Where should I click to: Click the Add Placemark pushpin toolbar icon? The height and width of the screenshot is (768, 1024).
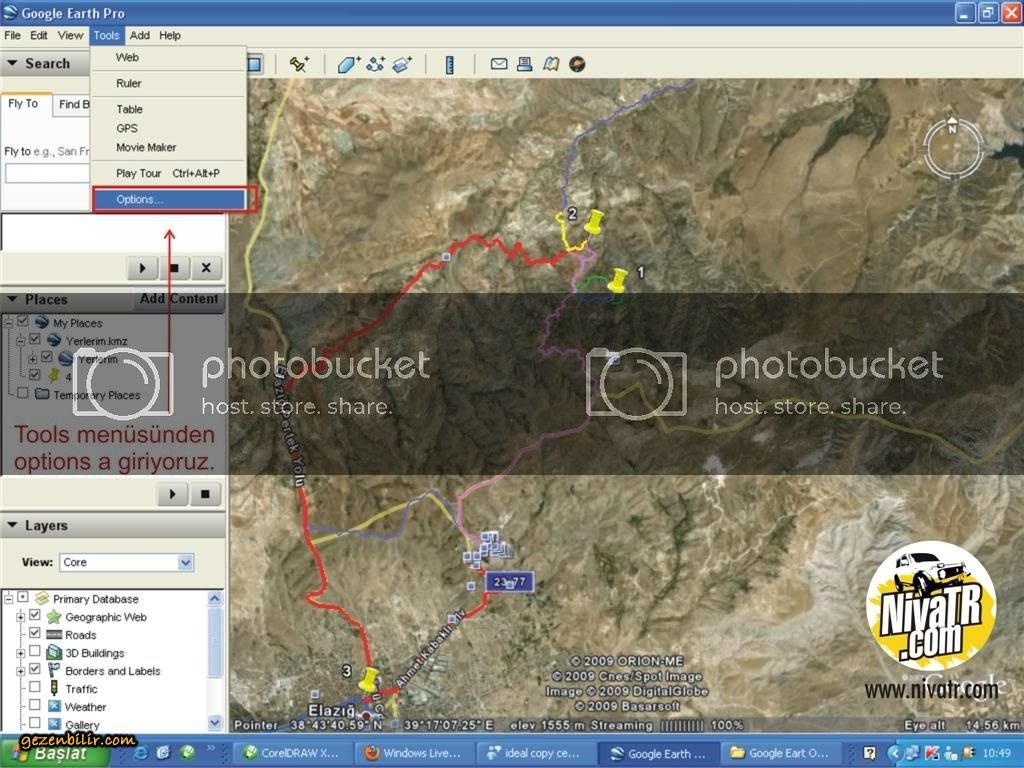pyautogui.click(x=298, y=64)
